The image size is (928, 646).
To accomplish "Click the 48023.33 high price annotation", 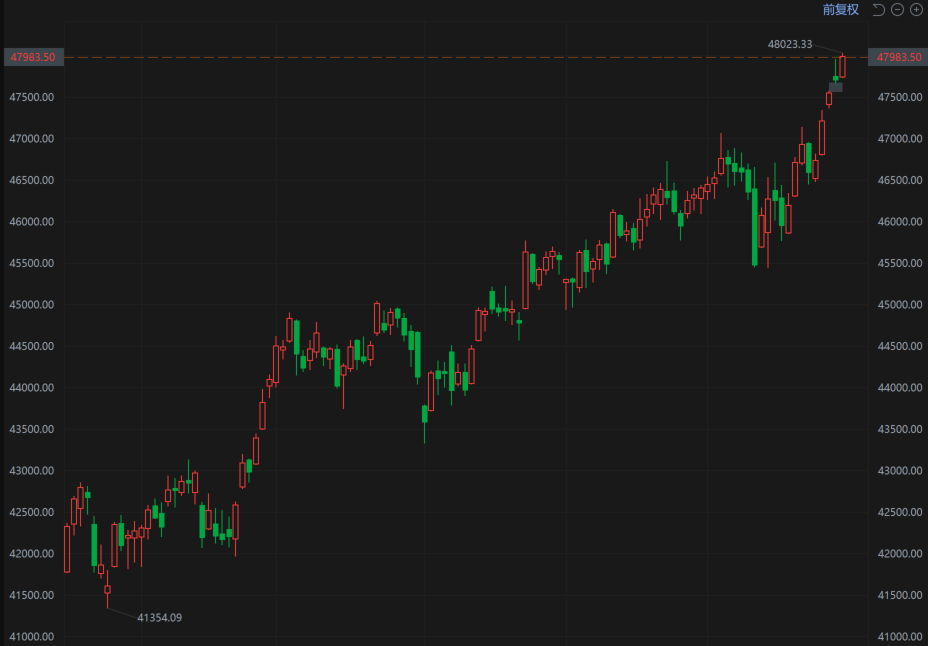I will tap(790, 44).
